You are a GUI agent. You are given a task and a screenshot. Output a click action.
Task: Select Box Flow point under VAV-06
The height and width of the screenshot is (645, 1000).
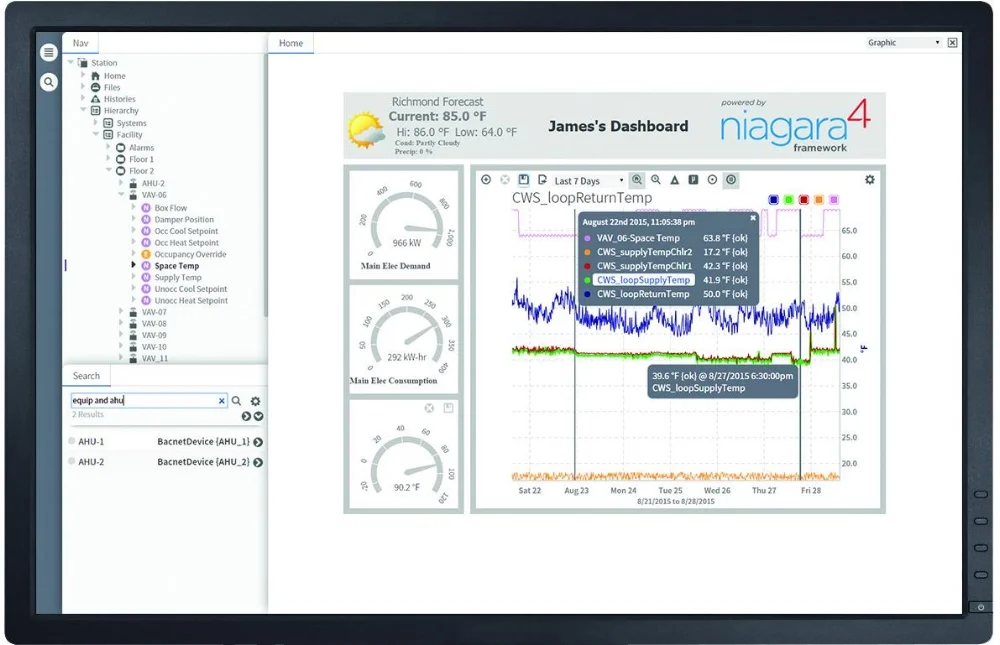click(x=171, y=208)
